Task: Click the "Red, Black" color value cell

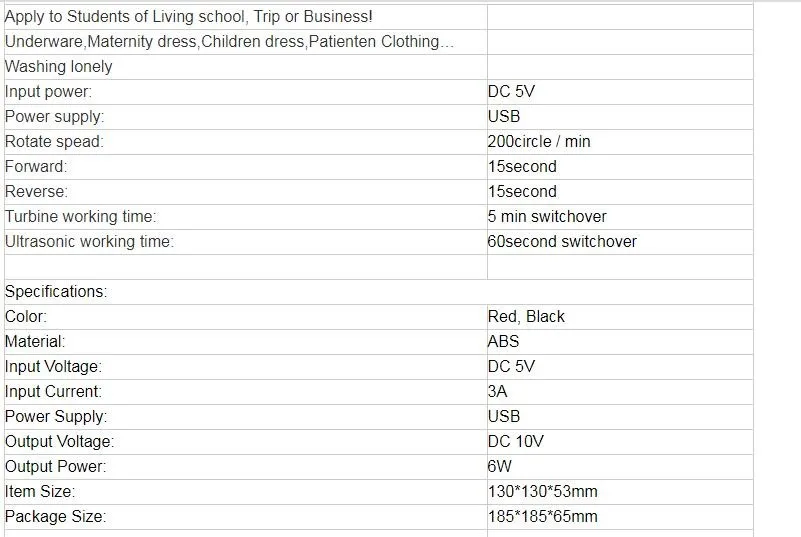Action: [x=526, y=317]
